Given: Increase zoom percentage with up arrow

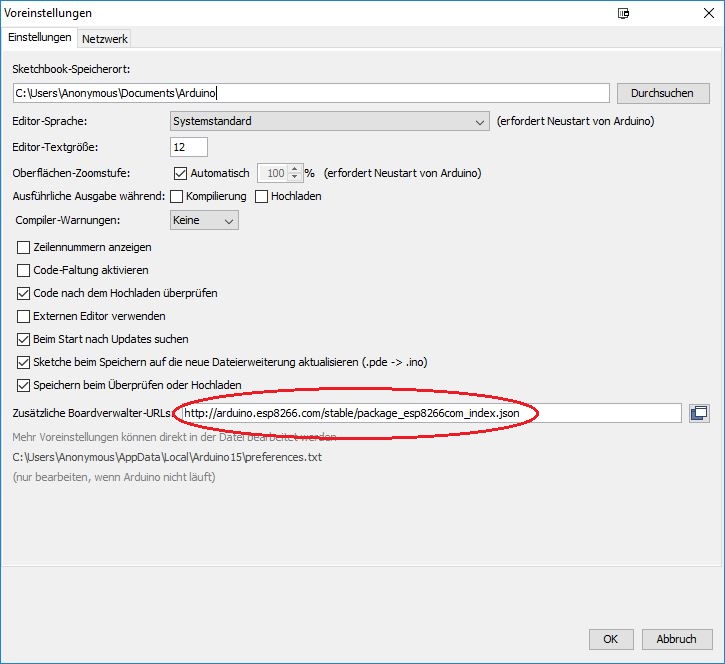Looking at the screenshot, I should (x=295, y=169).
